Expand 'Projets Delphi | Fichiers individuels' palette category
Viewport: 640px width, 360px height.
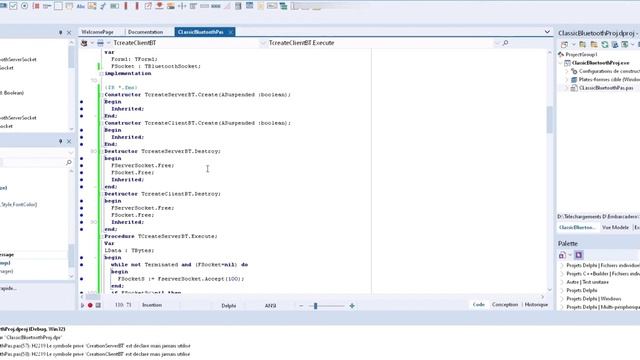562,265
